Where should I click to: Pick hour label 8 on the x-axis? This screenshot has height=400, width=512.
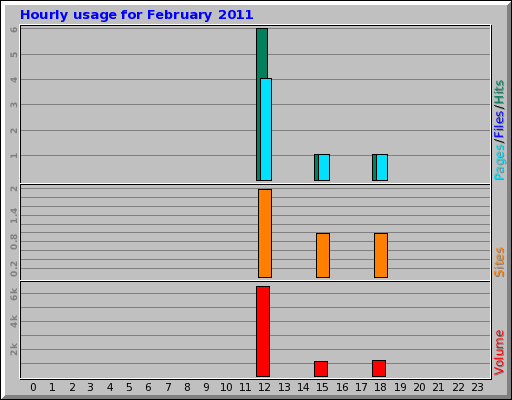[187, 387]
